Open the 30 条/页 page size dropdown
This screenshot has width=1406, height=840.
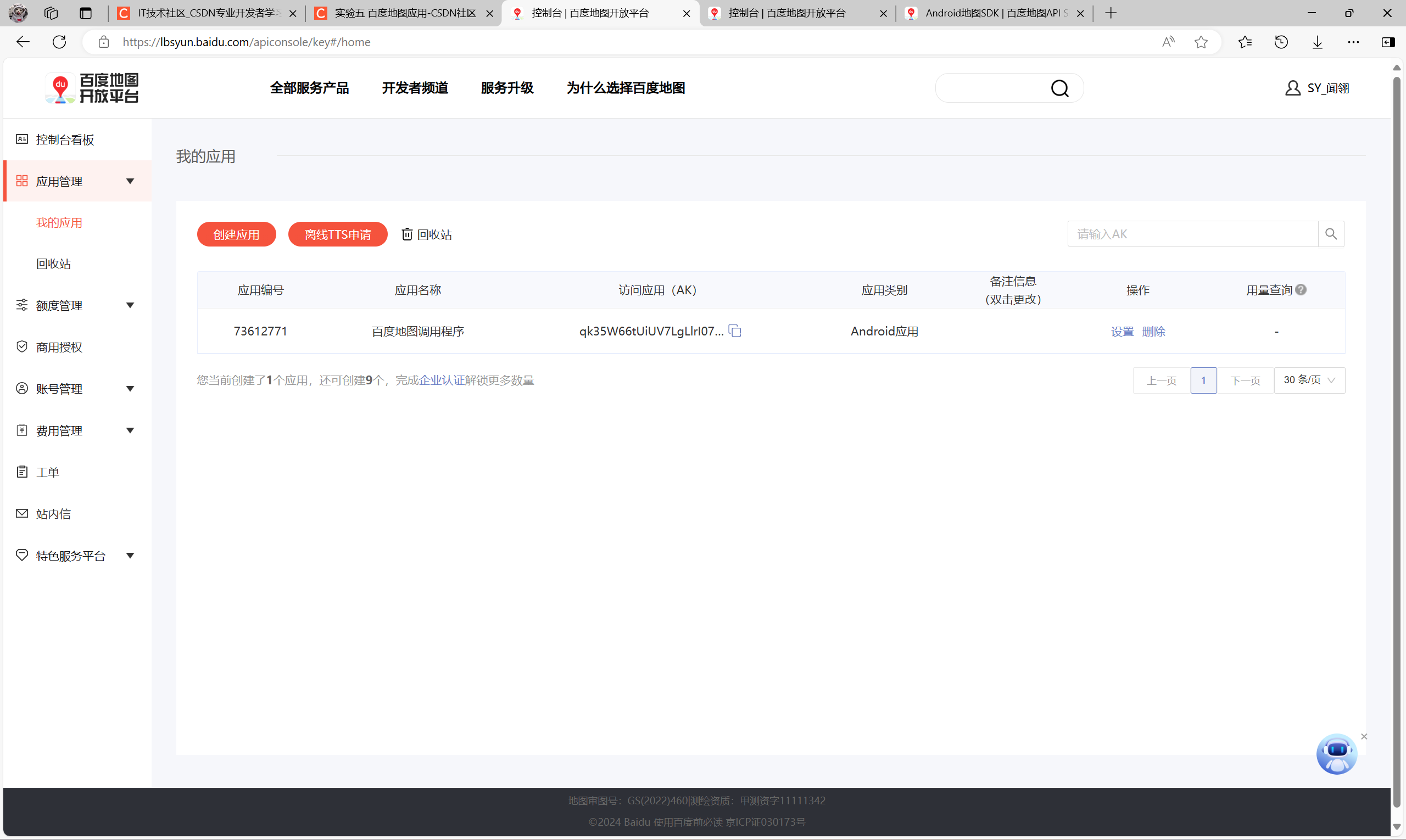click(1309, 380)
